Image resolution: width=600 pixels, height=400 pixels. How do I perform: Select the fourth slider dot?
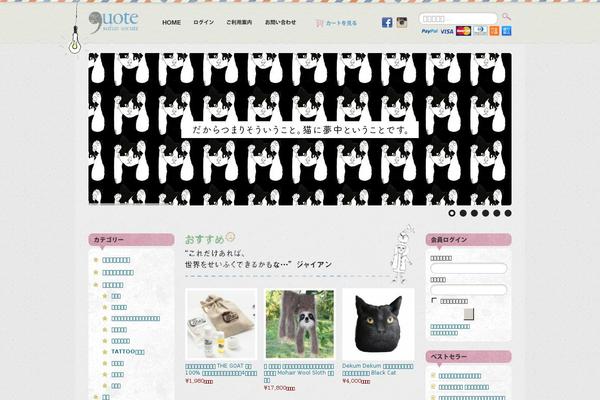[x=486, y=213]
